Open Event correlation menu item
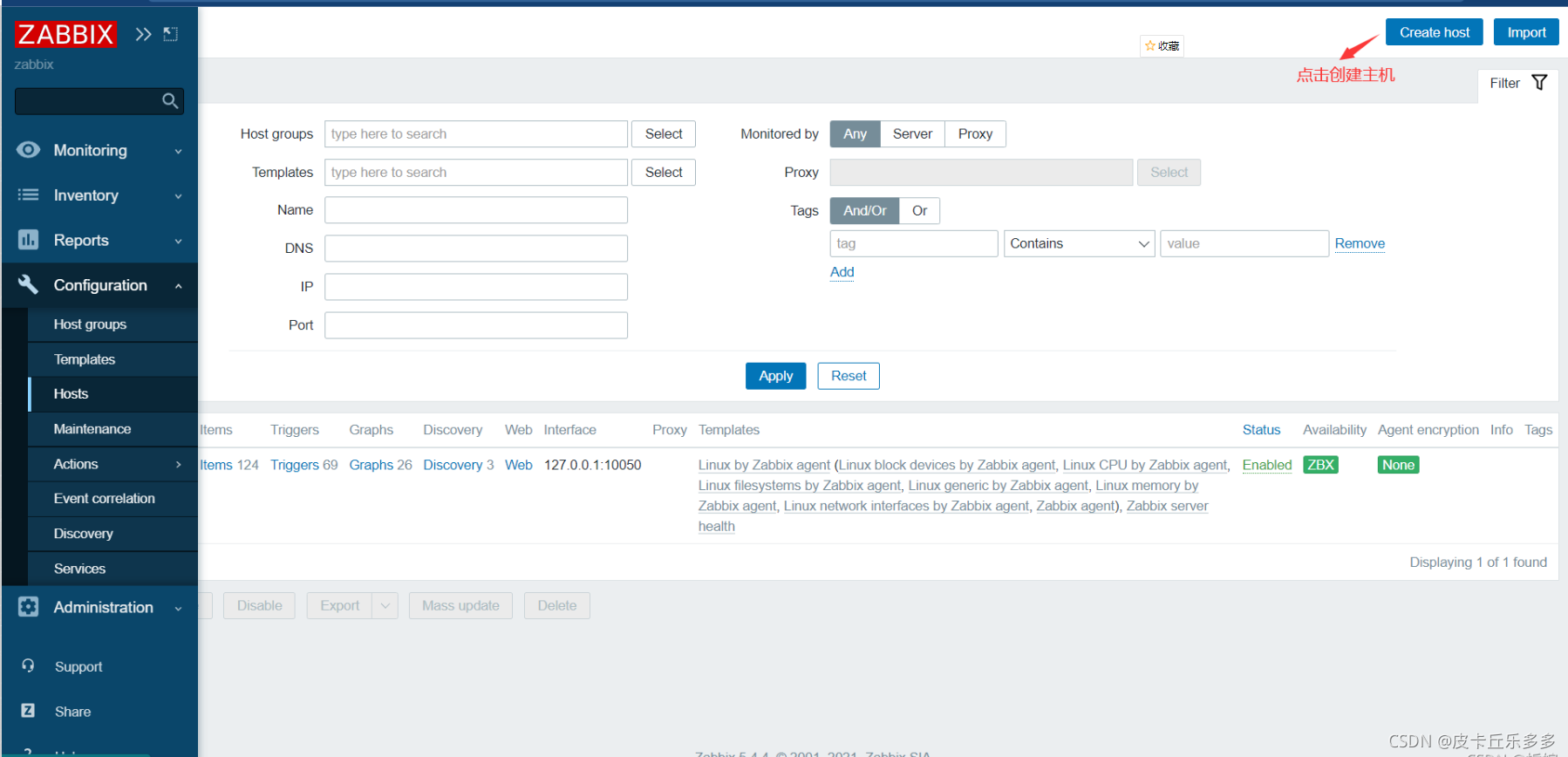 (x=112, y=499)
